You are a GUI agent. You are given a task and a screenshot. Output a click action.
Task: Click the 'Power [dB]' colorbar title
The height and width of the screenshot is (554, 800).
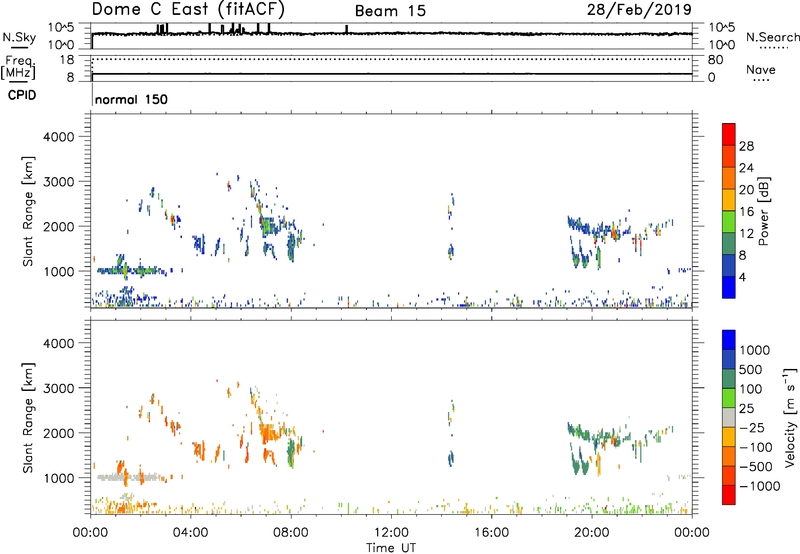point(763,211)
